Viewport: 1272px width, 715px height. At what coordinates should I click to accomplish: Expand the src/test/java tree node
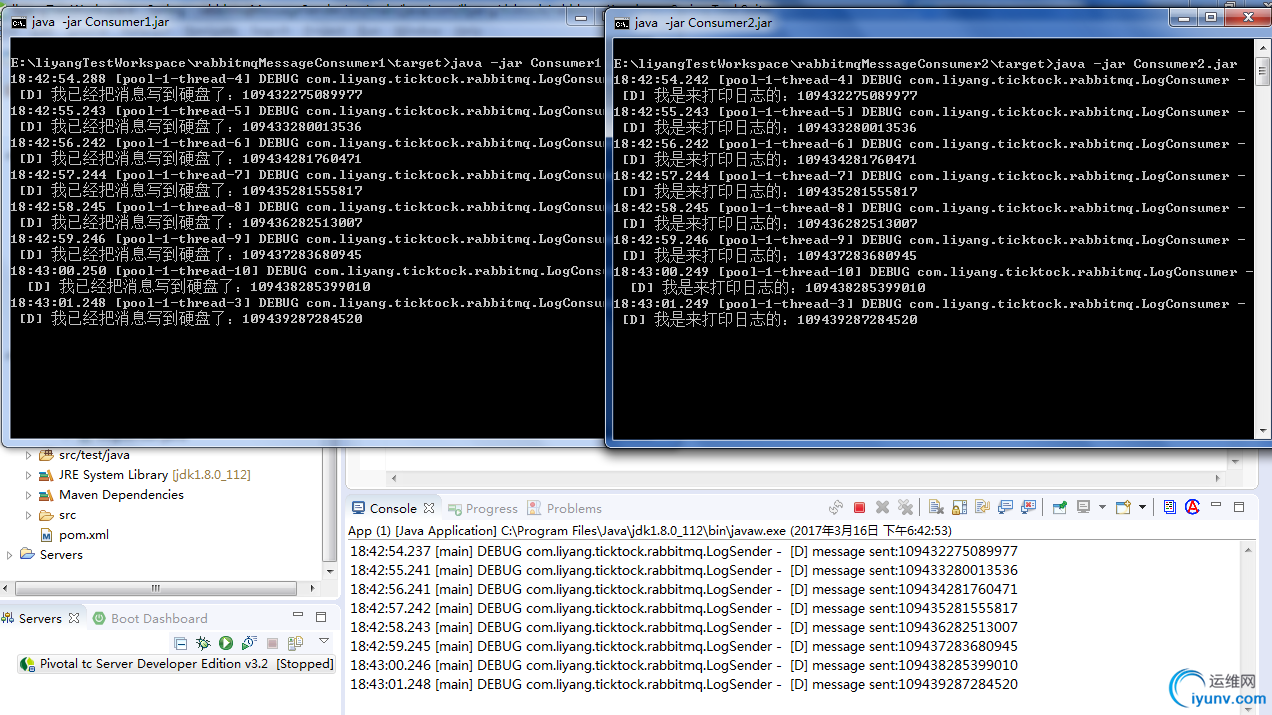28,455
